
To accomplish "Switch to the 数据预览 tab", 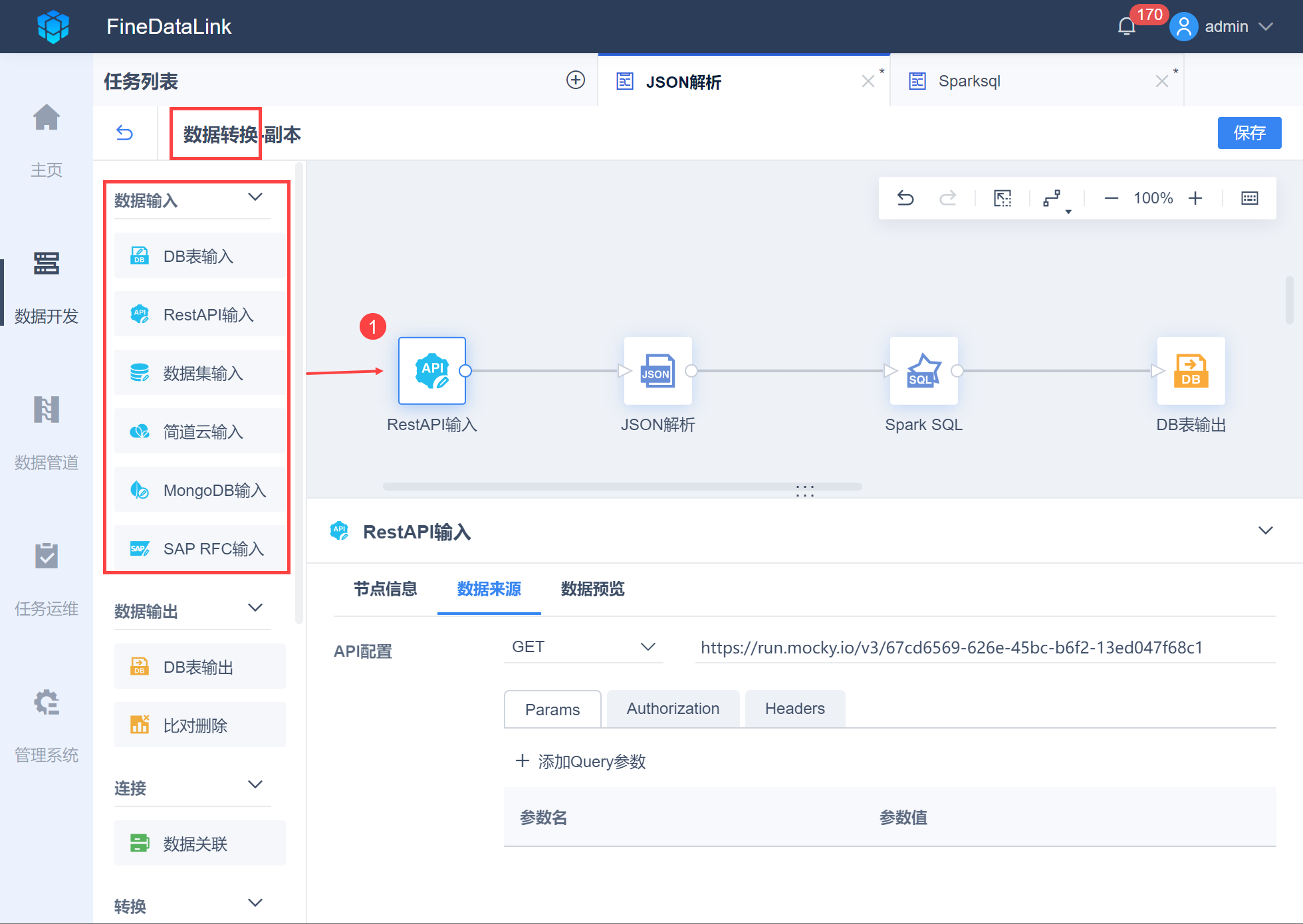I will (592, 589).
